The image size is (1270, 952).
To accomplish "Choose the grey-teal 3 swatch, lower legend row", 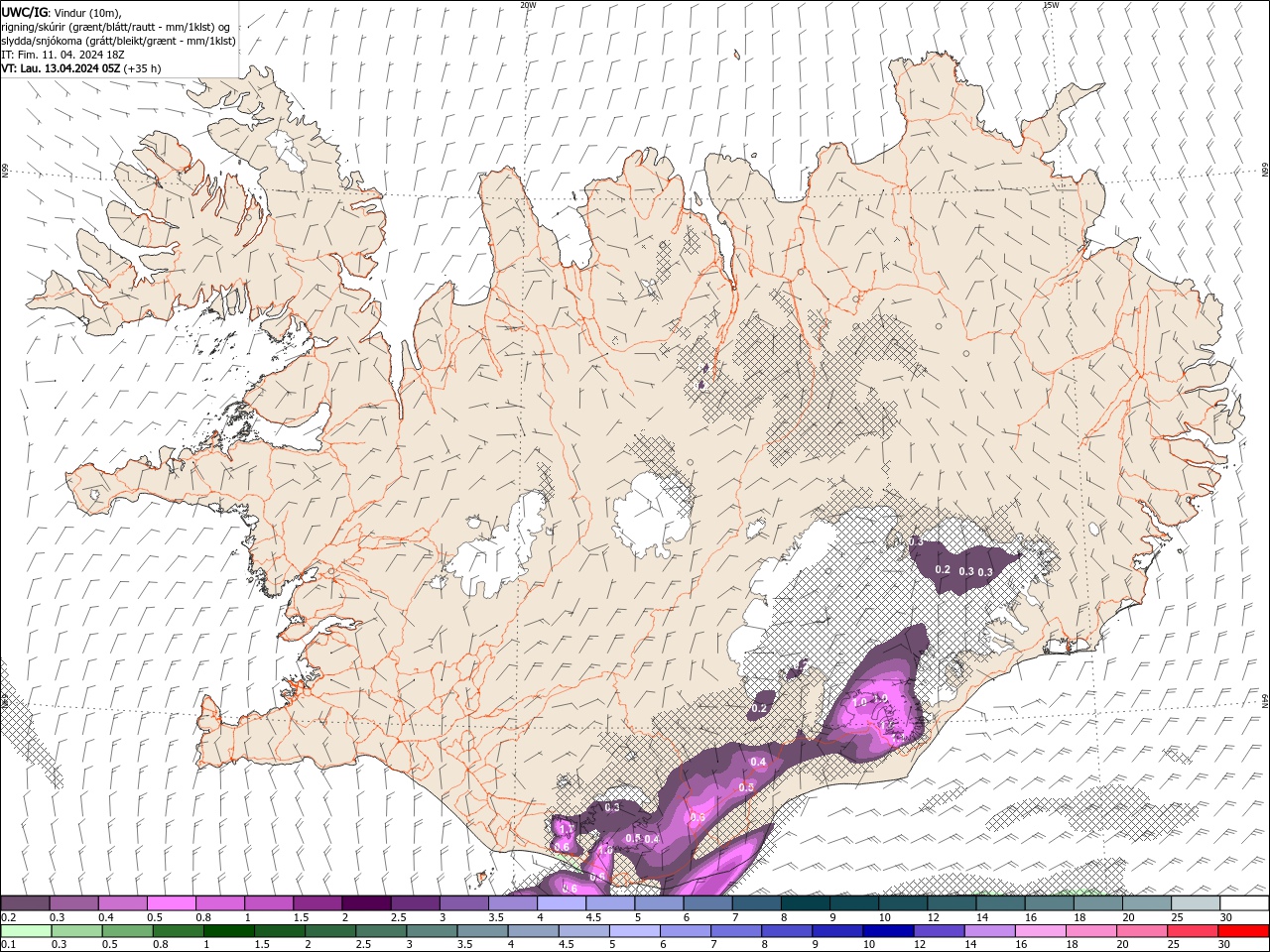I will point(433,931).
